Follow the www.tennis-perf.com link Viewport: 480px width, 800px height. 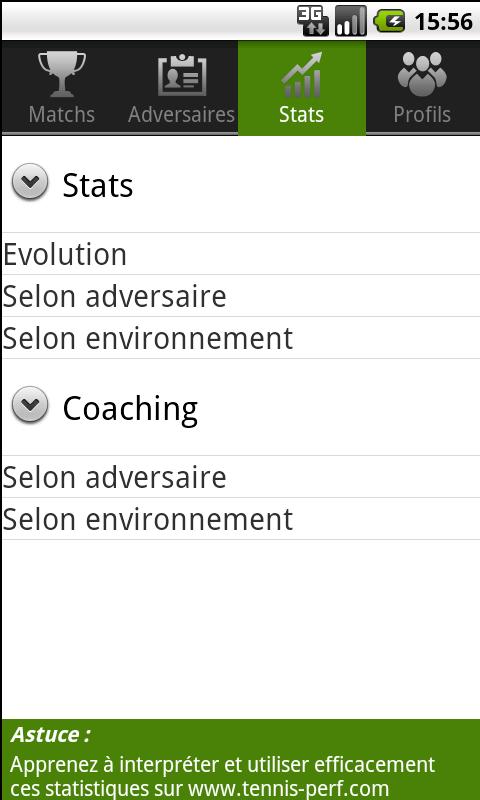click(x=288, y=788)
